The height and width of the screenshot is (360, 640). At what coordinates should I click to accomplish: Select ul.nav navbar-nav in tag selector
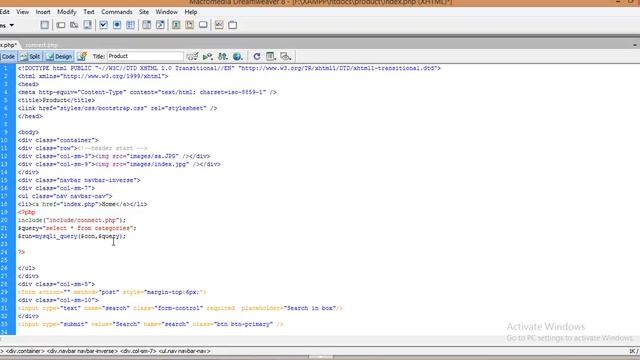184,351
